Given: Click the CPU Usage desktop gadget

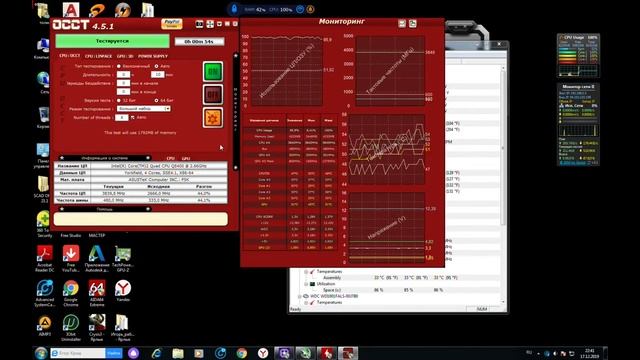Looking at the screenshot, I should click(x=578, y=56).
